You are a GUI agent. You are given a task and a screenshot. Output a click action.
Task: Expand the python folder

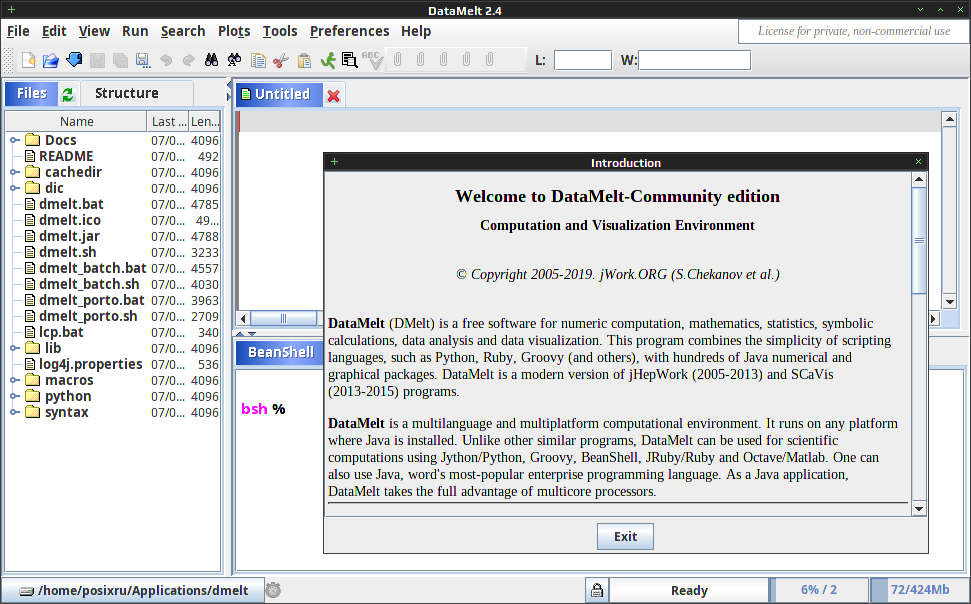15,396
